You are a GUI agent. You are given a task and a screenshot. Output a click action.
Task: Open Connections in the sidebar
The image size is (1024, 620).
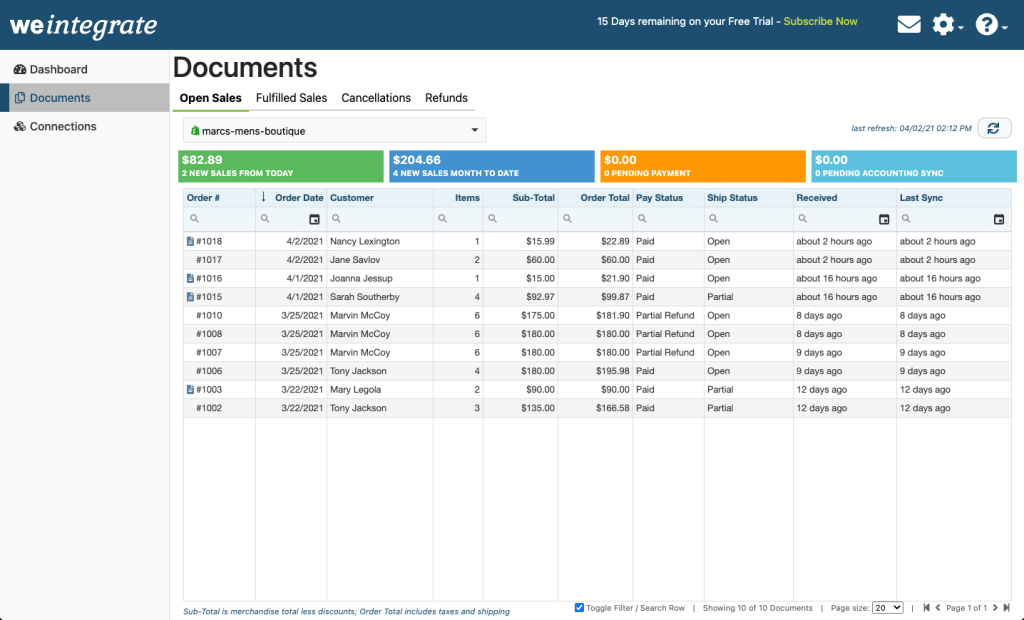tap(62, 127)
